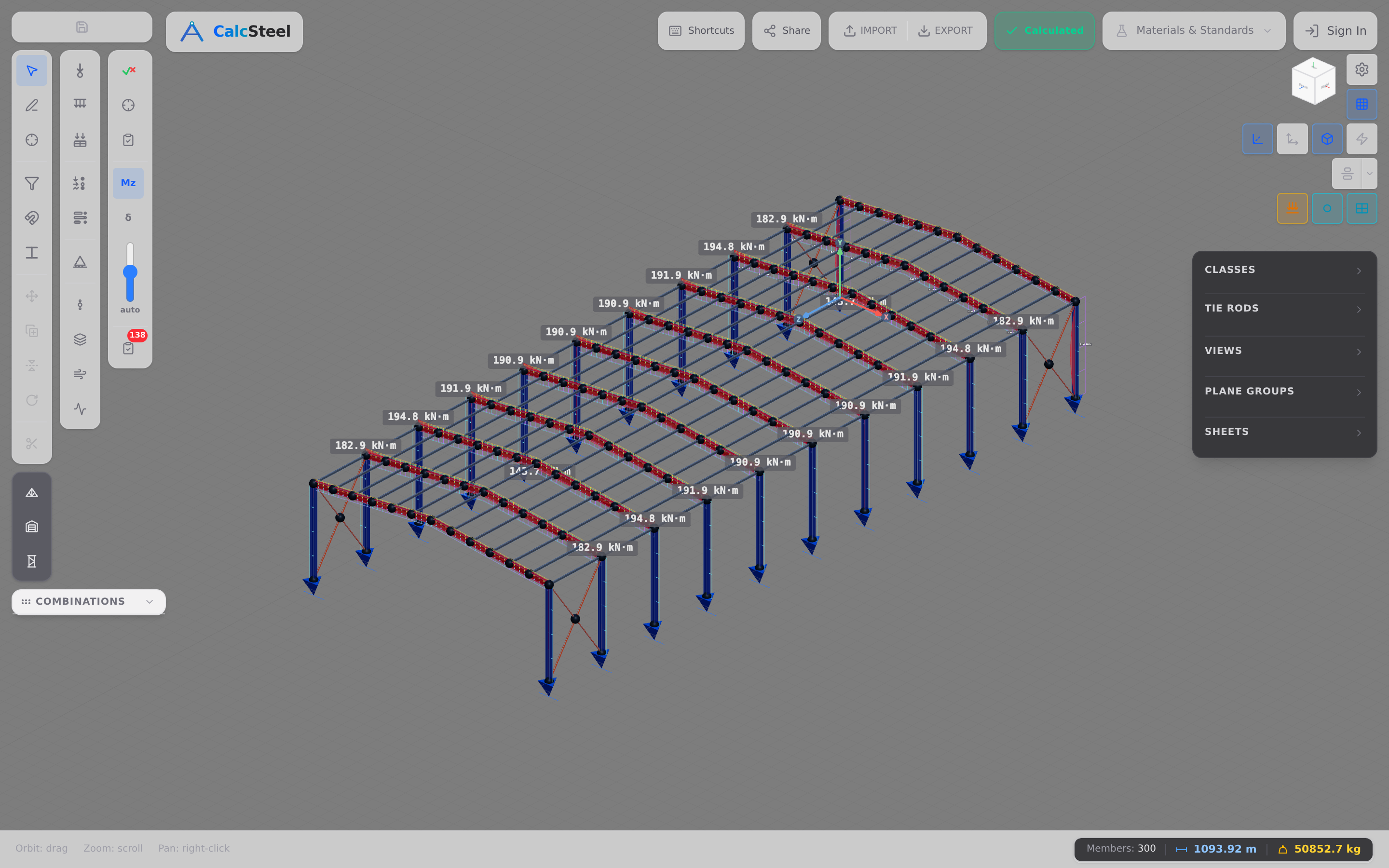Toggle the Mz moment diagram
The image size is (1389, 868).
pos(128,183)
